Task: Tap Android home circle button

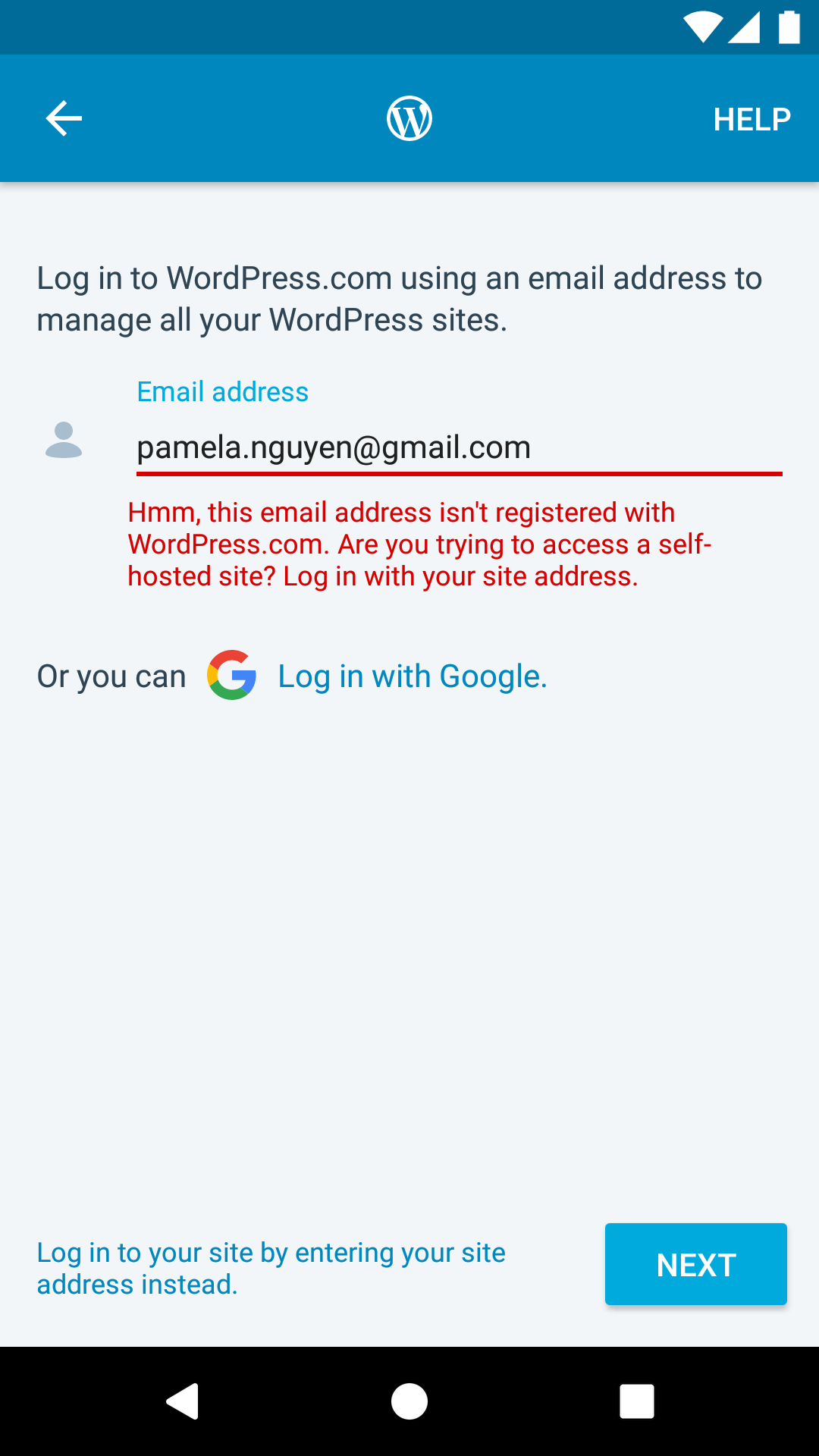Action: 409,1401
